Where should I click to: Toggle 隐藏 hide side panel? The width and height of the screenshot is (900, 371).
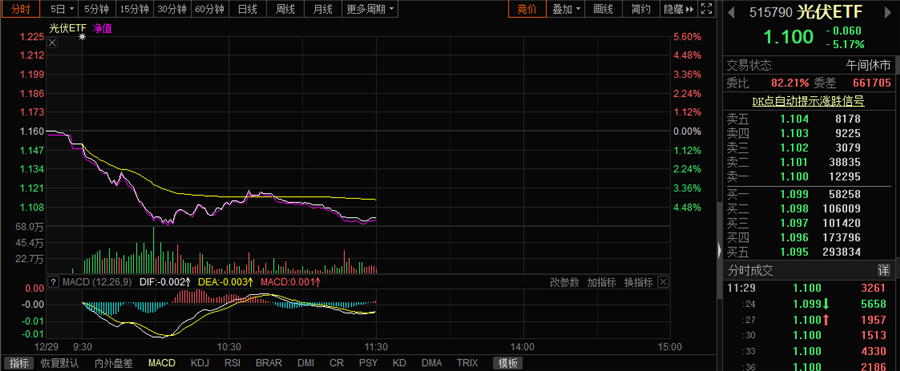tap(678, 9)
